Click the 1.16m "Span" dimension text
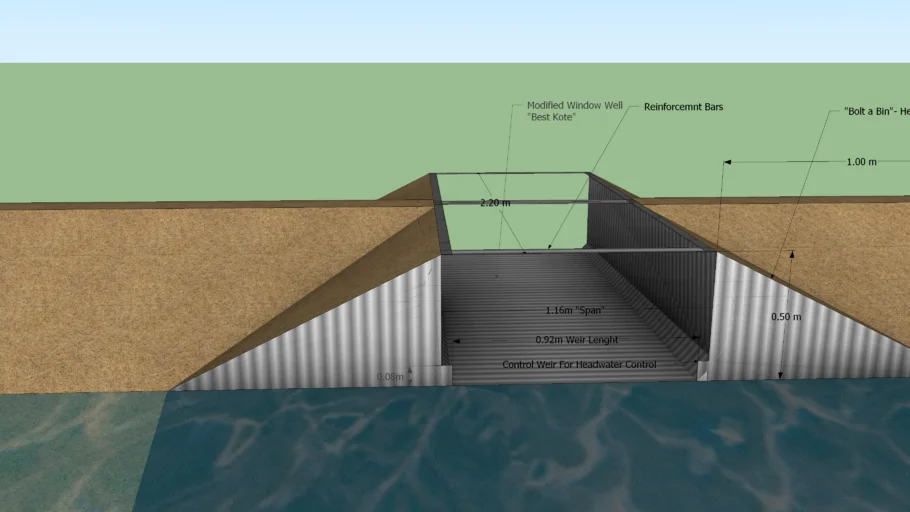The width and height of the screenshot is (910, 512). [575, 311]
